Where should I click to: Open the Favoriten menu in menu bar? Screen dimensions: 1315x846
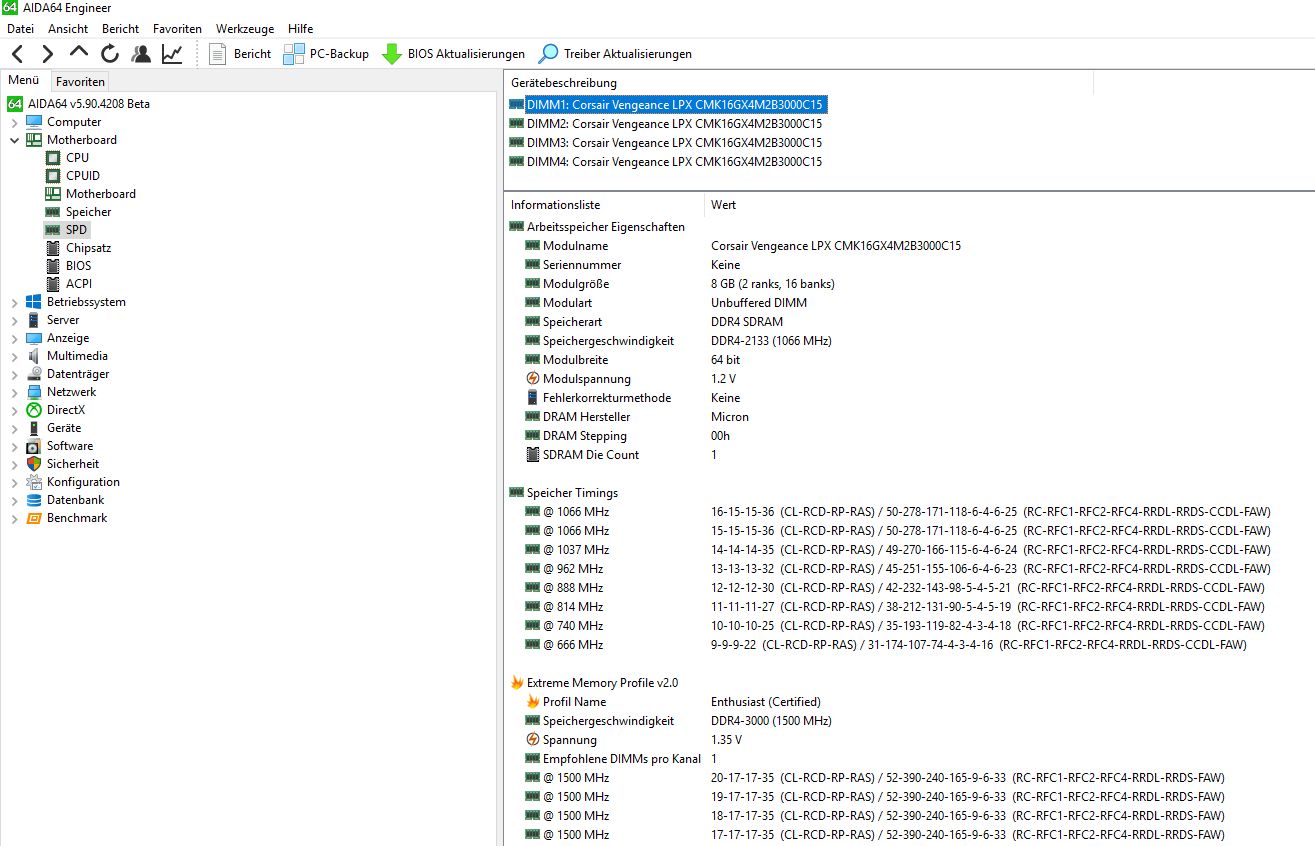[x=177, y=29]
